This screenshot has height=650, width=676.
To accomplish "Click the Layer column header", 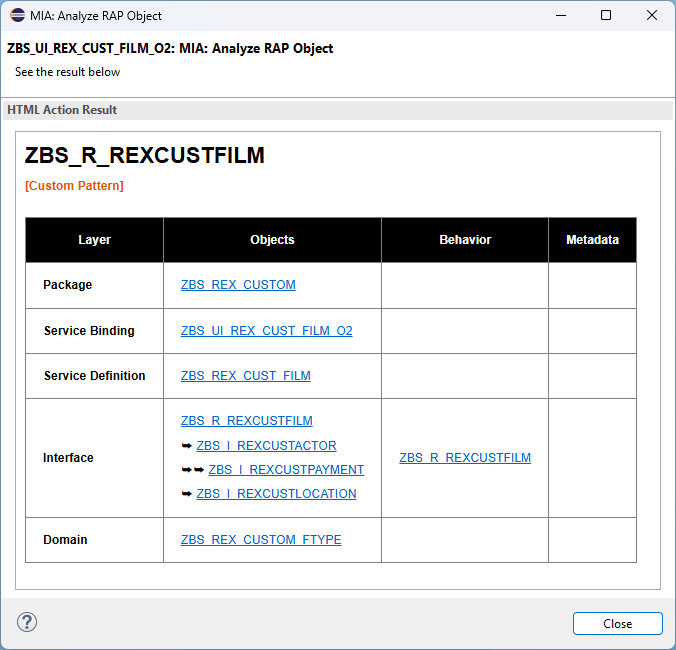I will coord(94,240).
